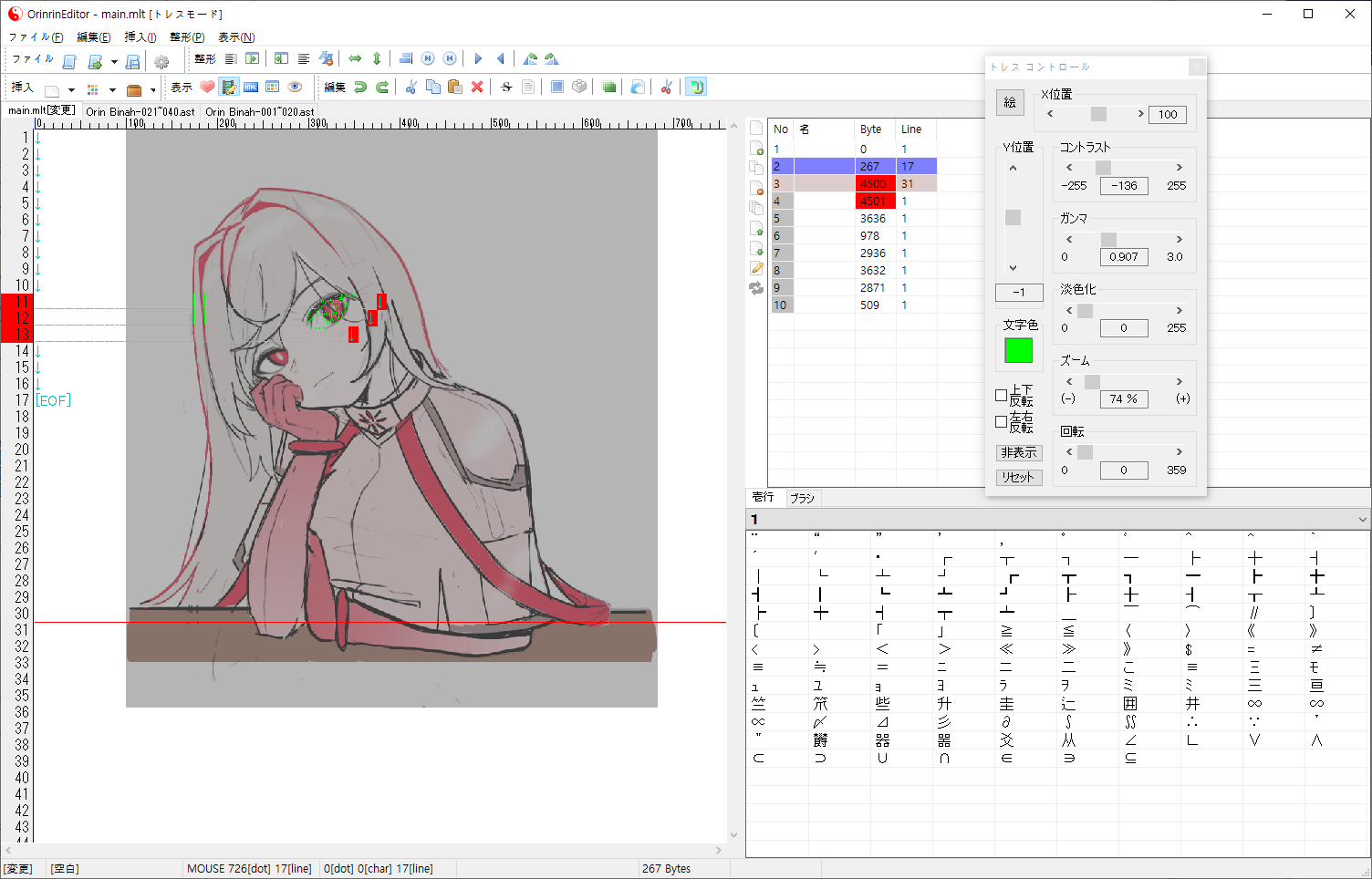Viewport: 1372px width, 879px height.
Task: Click the settings gear icon in toolbar
Action: tap(161, 61)
